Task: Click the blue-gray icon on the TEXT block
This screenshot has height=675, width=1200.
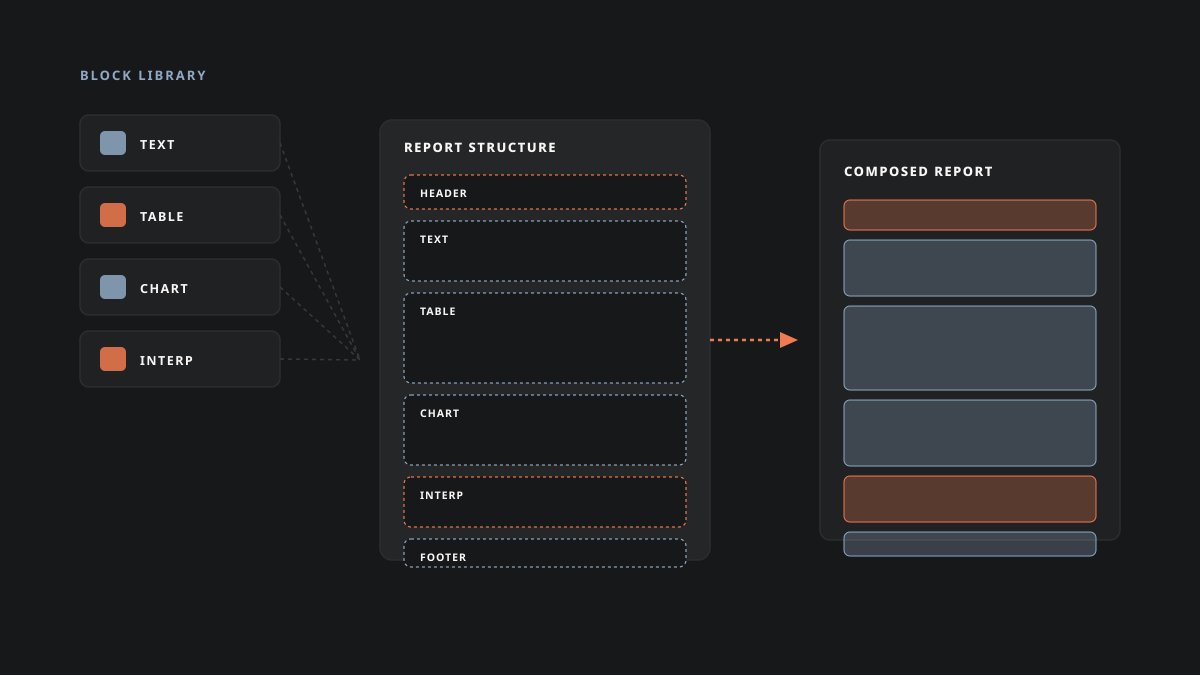Action: [x=113, y=143]
